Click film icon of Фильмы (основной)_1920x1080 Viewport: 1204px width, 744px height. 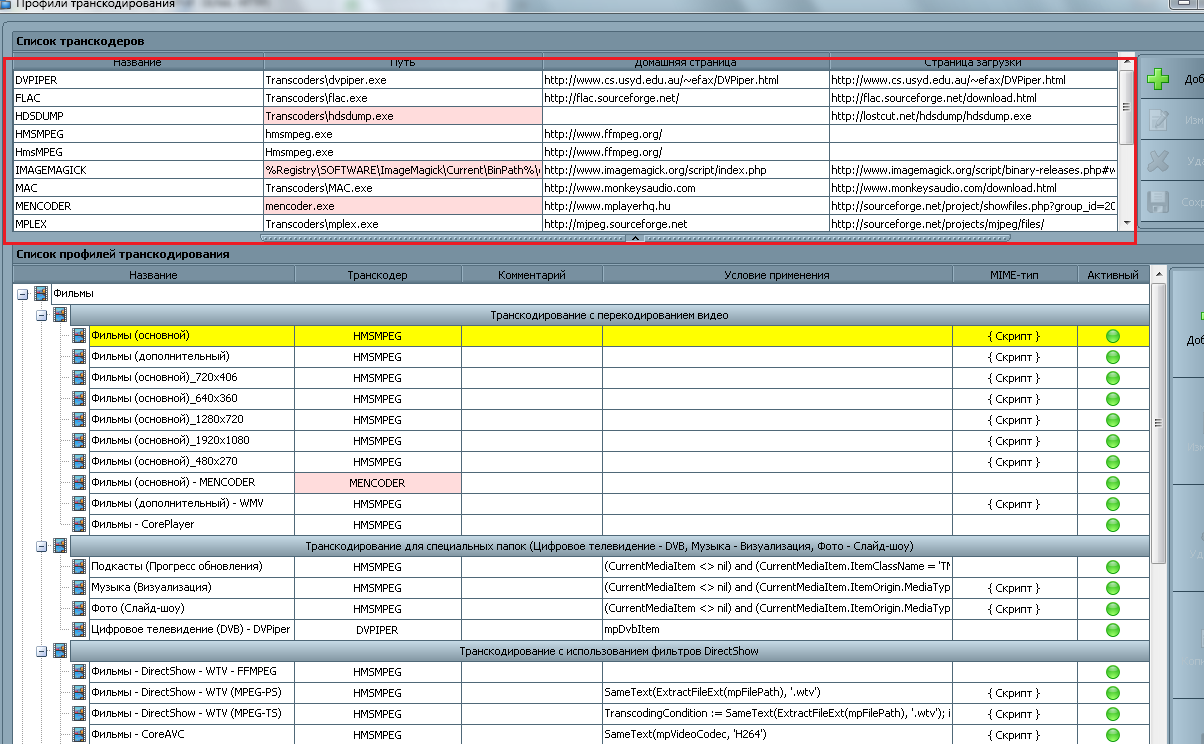(x=79, y=441)
